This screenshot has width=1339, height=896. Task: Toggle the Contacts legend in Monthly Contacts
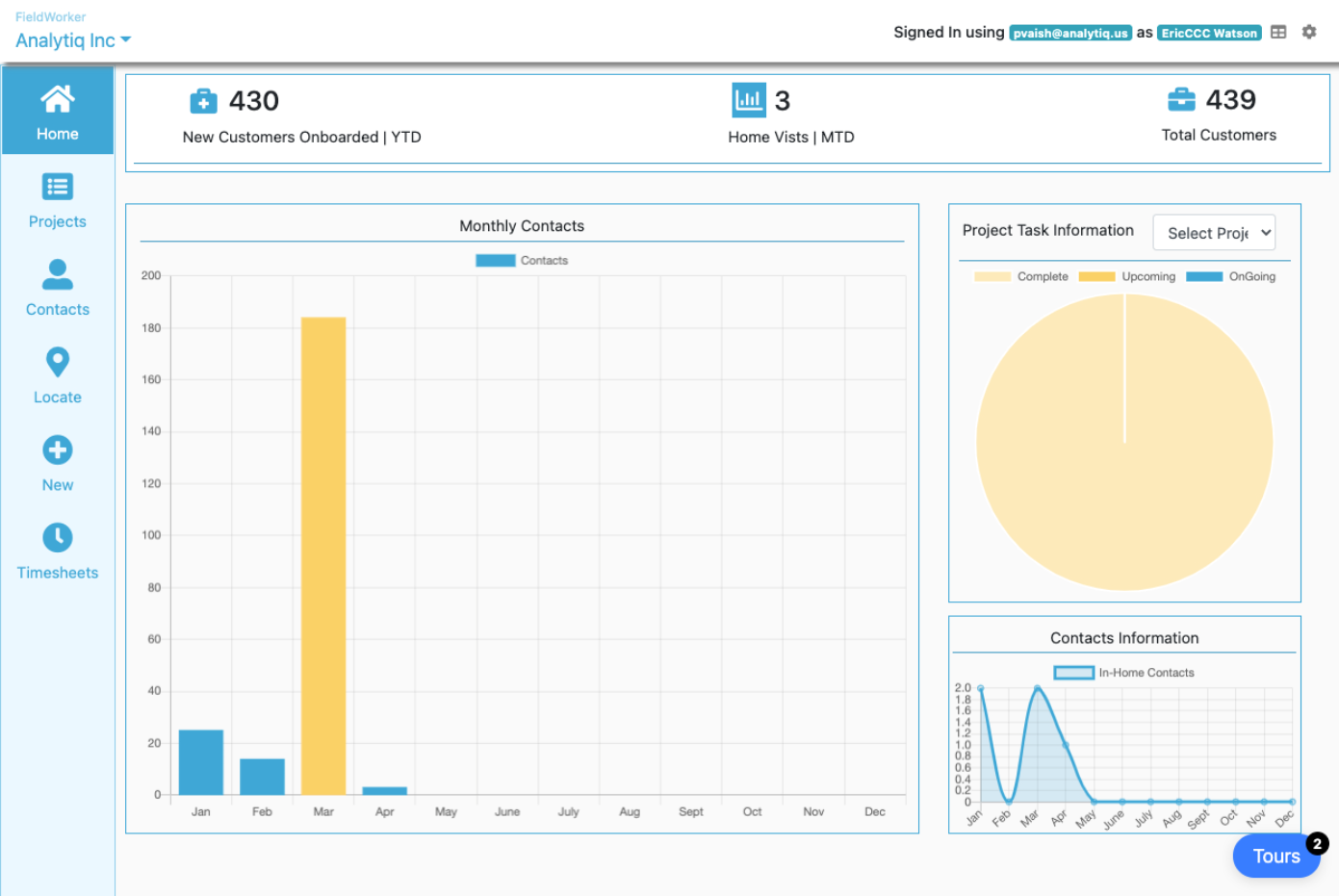click(x=522, y=261)
